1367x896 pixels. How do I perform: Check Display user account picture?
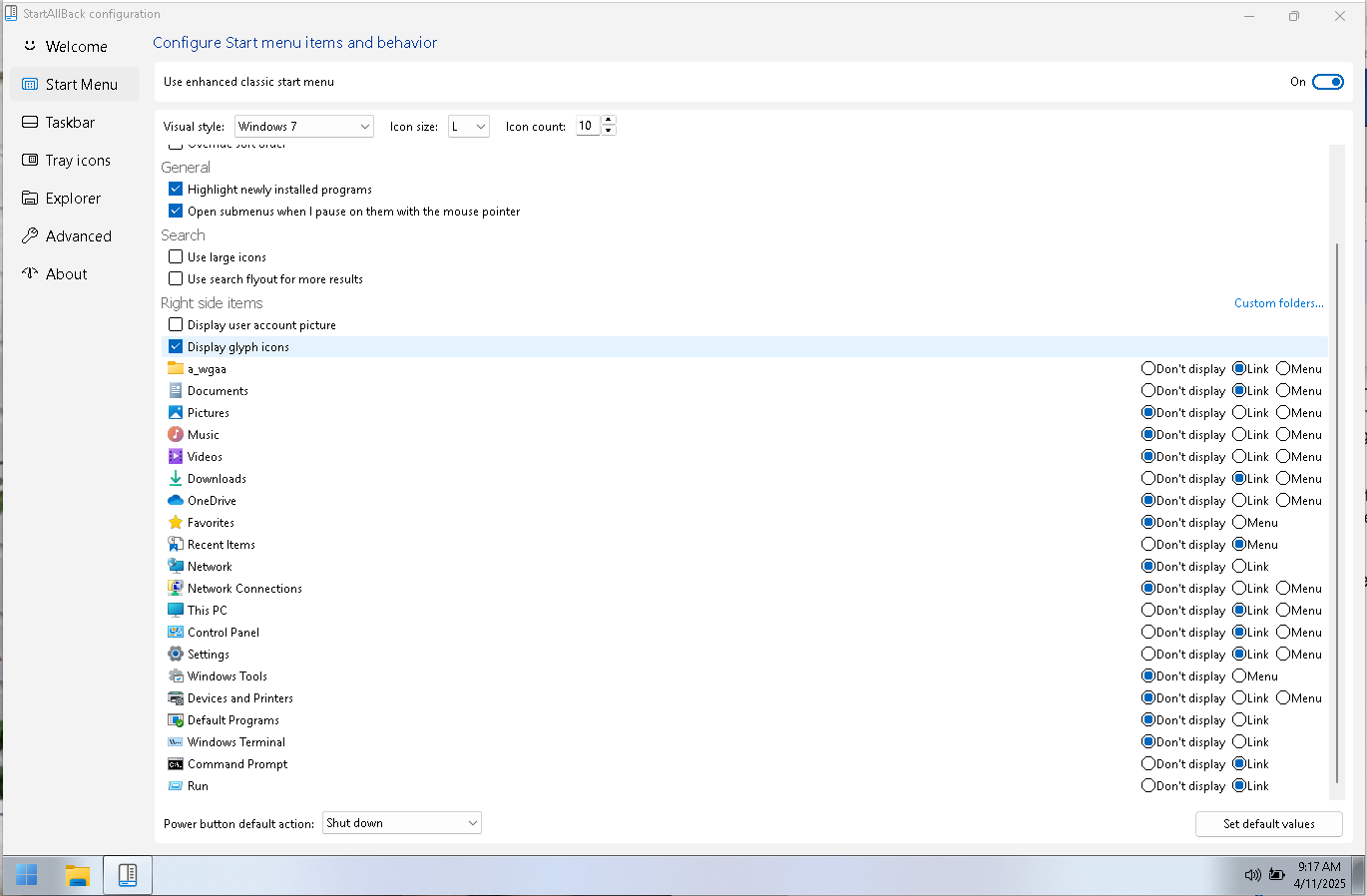pyautogui.click(x=176, y=324)
